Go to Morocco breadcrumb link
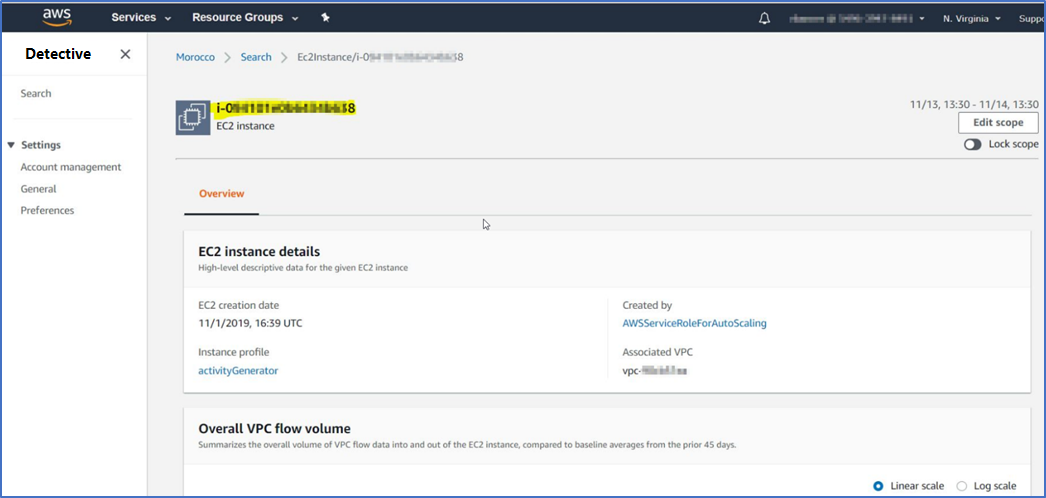Image resolution: width=1046 pixels, height=498 pixels. (x=195, y=57)
